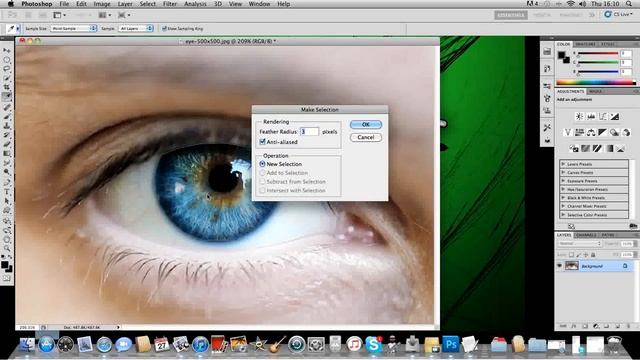Add a Threshold adjustment

pyautogui.click(x=597, y=148)
